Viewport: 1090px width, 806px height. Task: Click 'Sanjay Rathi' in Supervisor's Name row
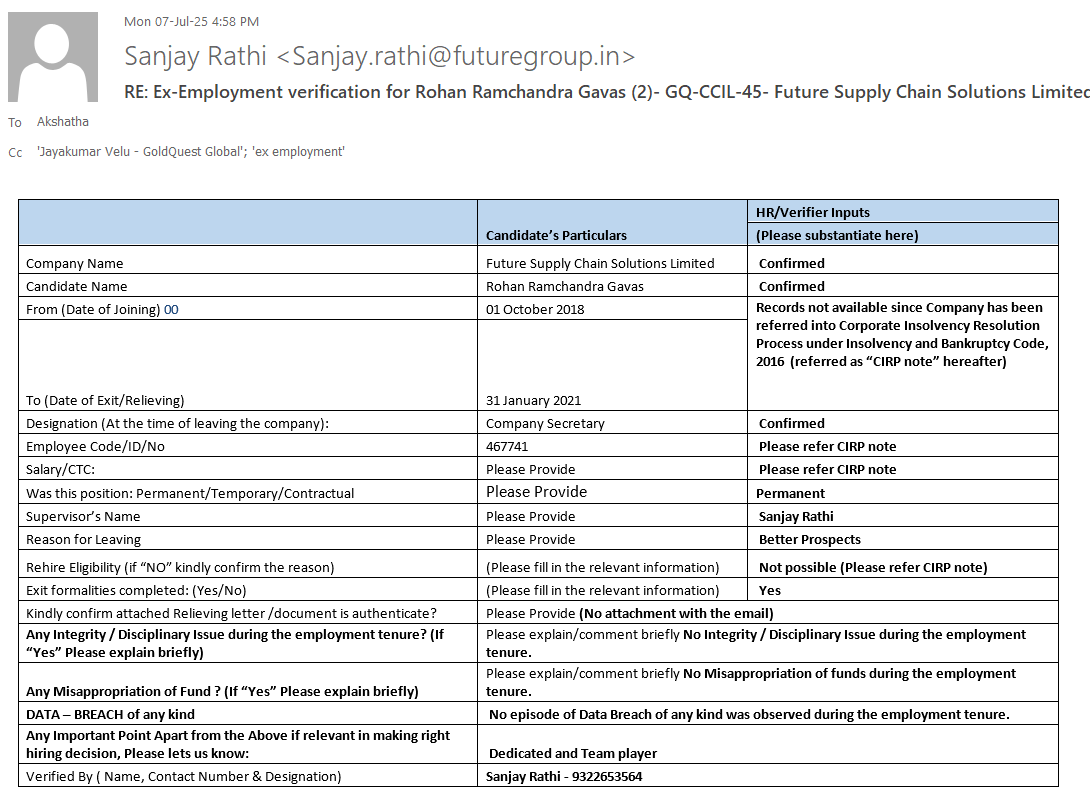click(x=796, y=517)
